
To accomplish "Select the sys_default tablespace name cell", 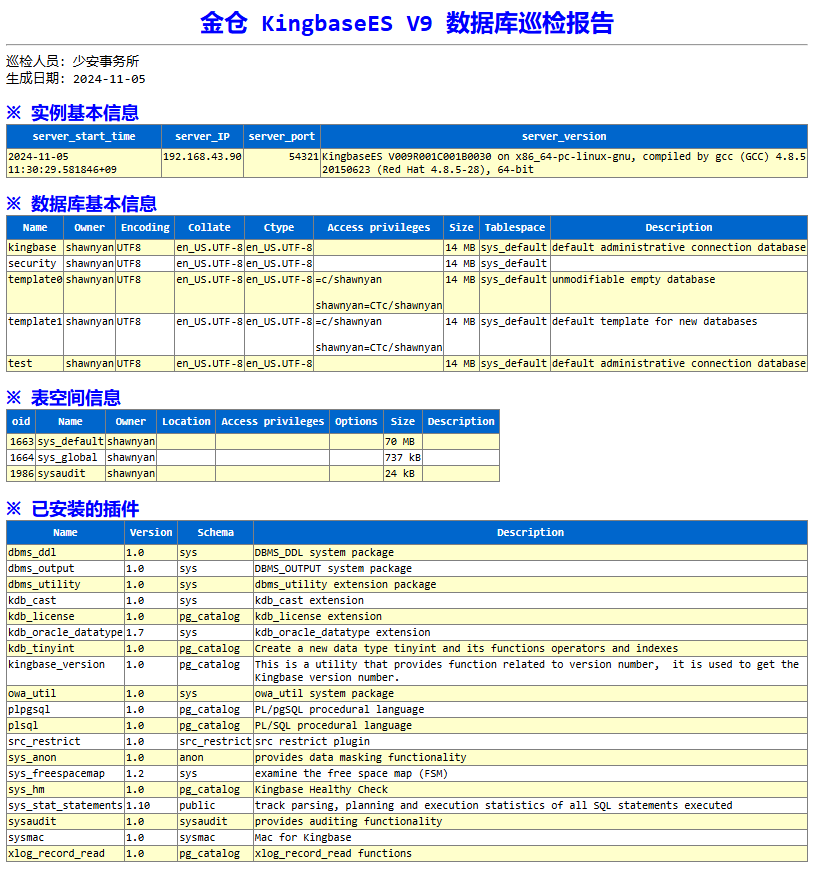I will pos(70,441).
